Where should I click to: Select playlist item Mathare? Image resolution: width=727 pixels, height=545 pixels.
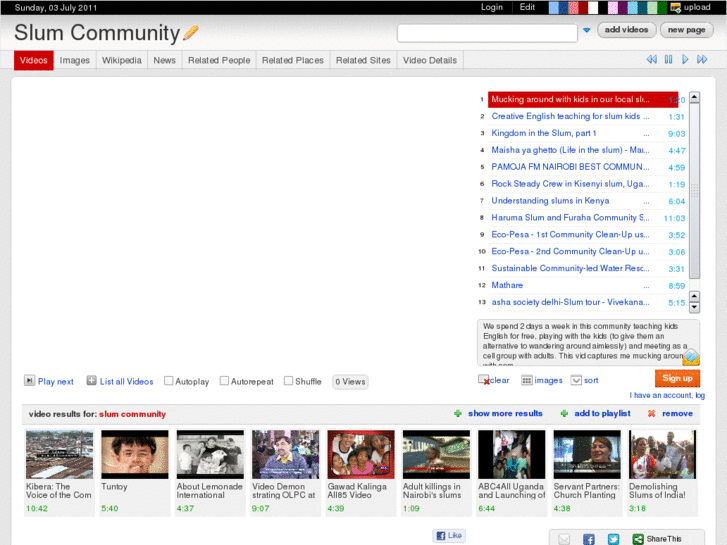[x=582, y=285]
